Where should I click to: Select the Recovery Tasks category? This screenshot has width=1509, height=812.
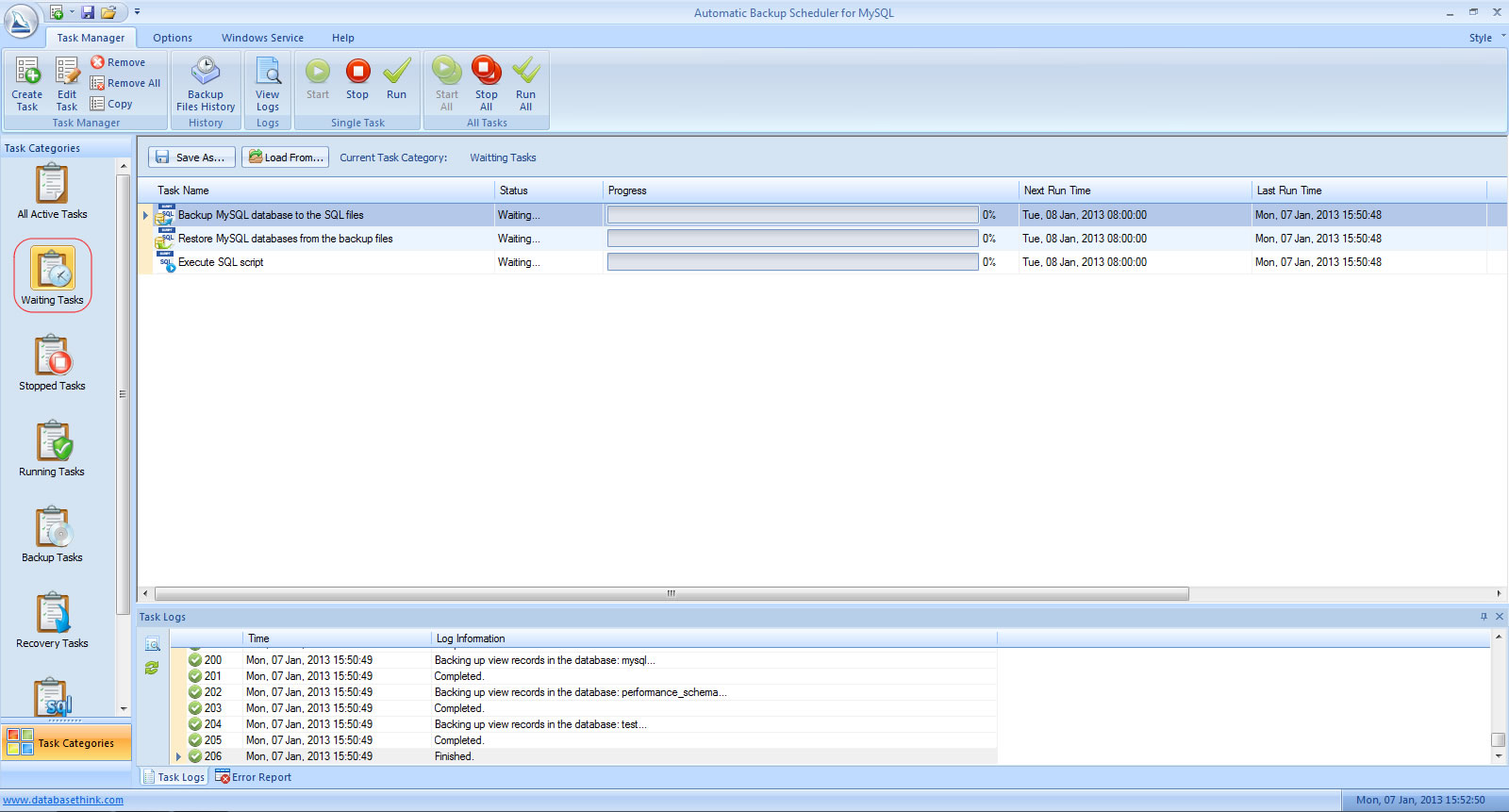click(x=52, y=621)
